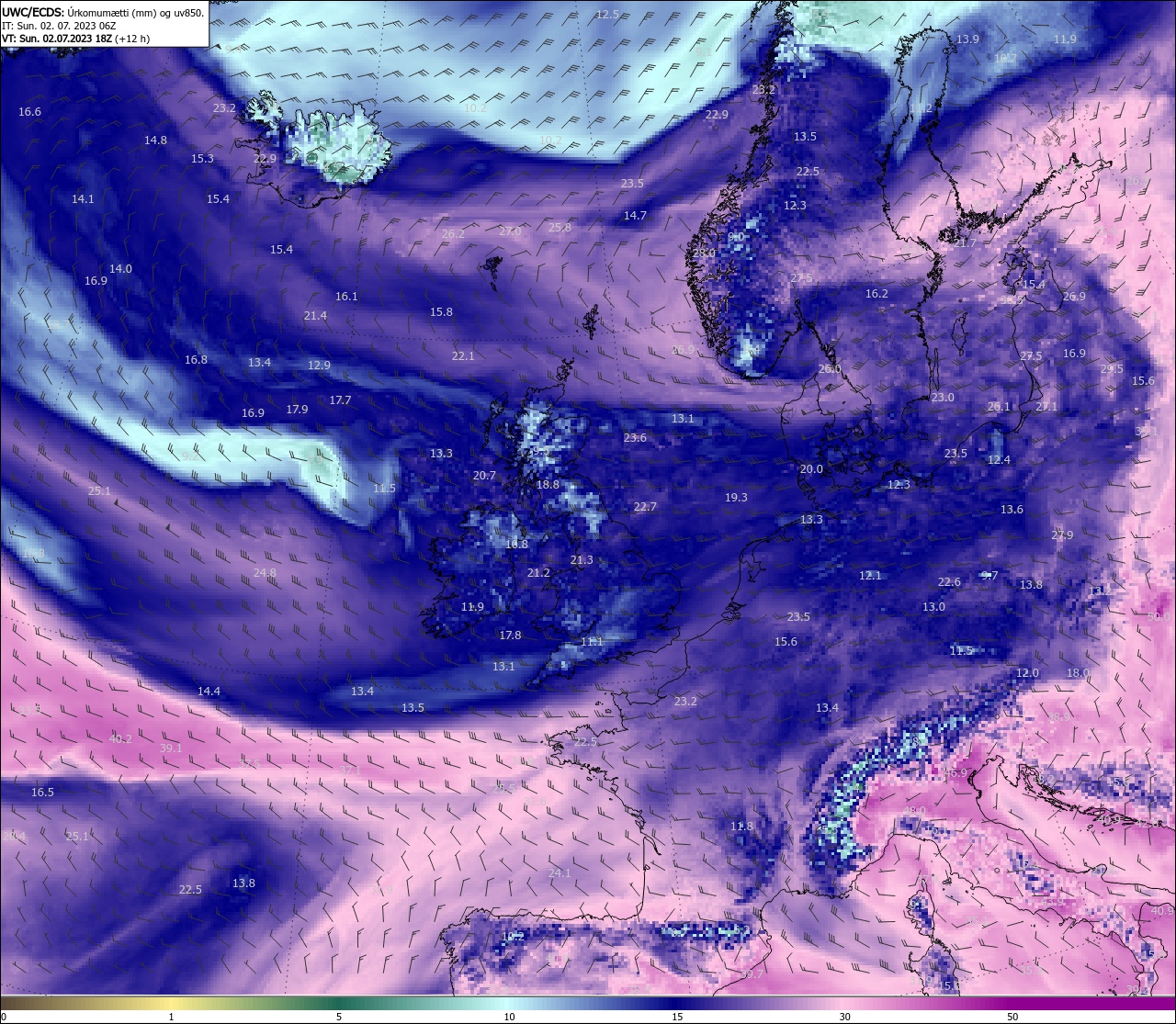Click the 17.9 value on the map
This screenshot has width=1176, height=1024.
pos(297,409)
